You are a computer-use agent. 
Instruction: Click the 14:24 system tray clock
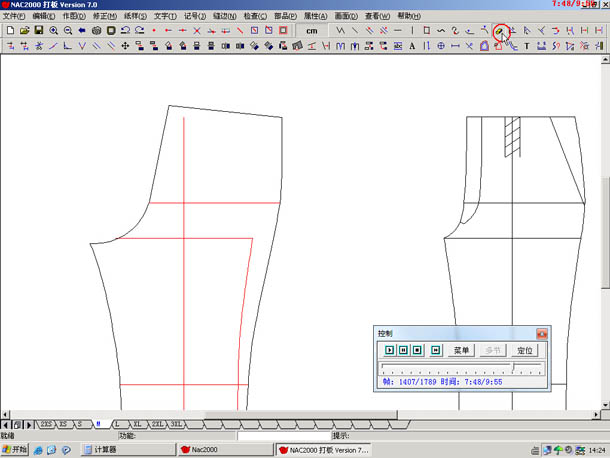point(597,450)
